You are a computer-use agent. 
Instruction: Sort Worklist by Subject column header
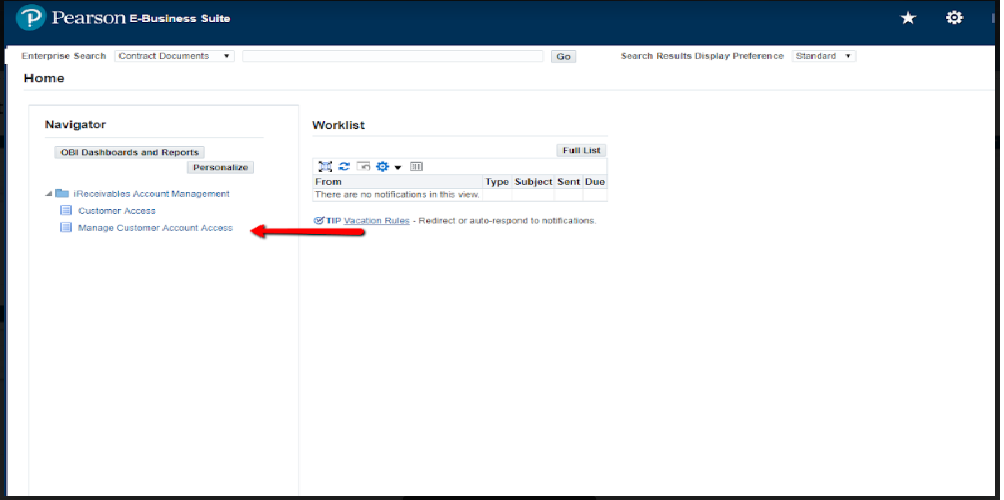click(533, 182)
